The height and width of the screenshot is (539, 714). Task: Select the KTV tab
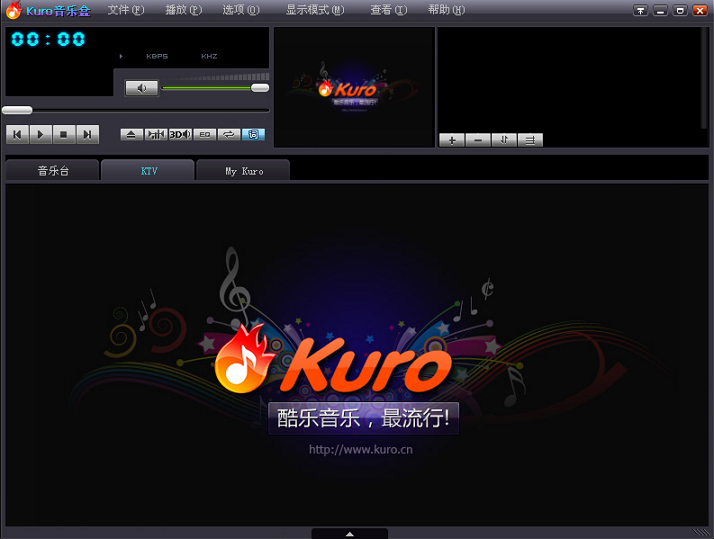pyautogui.click(x=148, y=171)
